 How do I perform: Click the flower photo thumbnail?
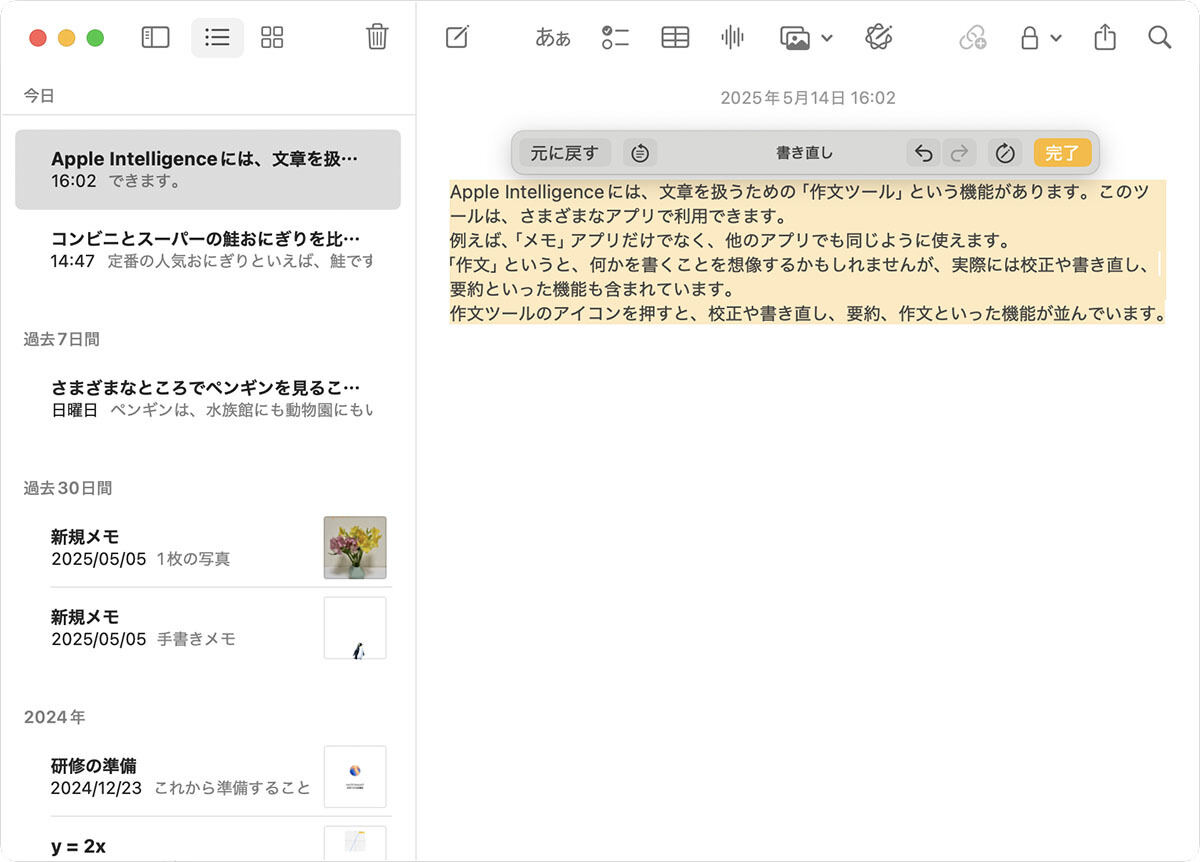click(x=355, y=547)
